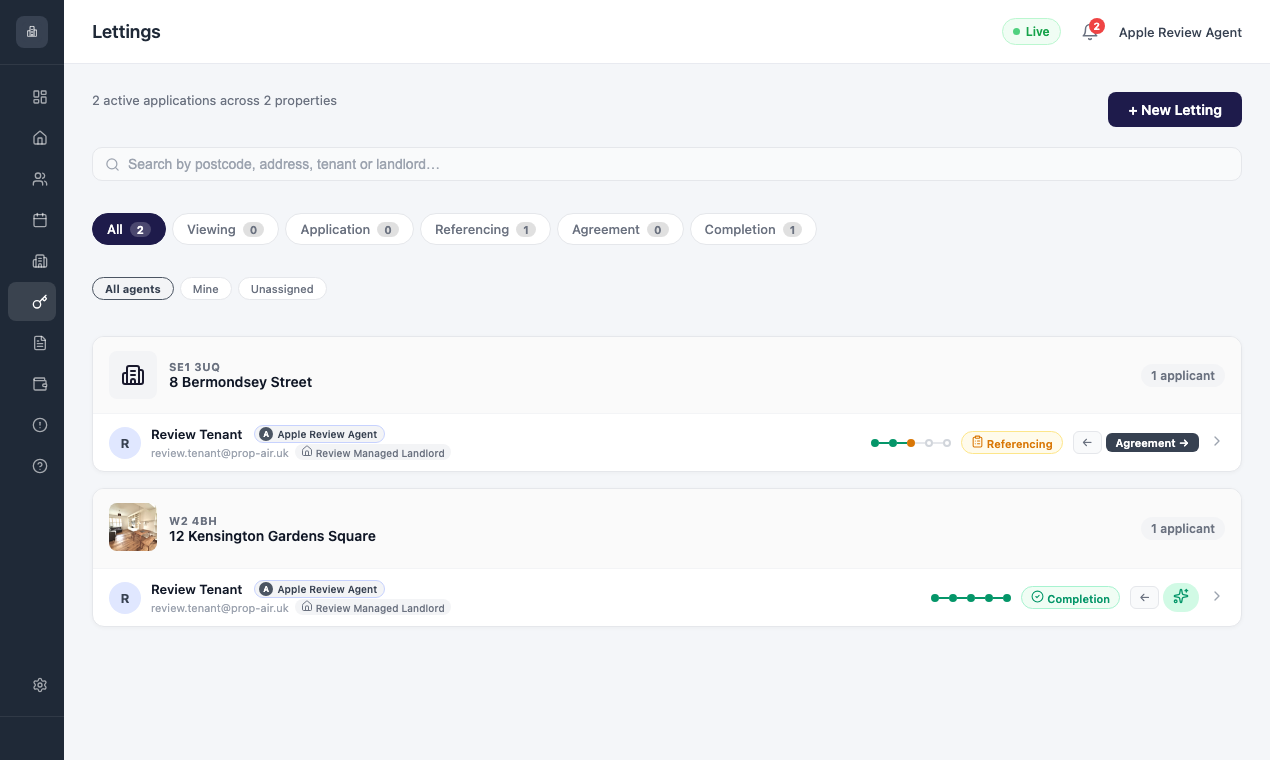Click the 8 Bermondsey Street title
Viewport: 1270px width, 760px height.
pyautogui.click(x=240, y=382)
